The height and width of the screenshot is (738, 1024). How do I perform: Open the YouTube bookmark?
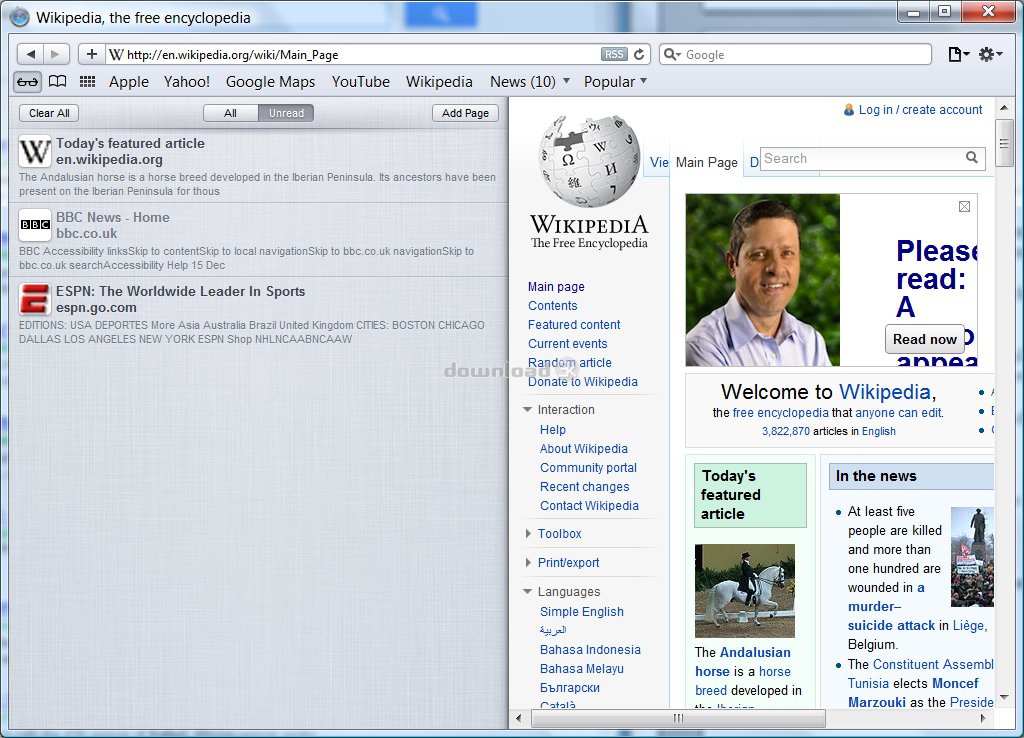pyautogui.click(x=360, y=82)
